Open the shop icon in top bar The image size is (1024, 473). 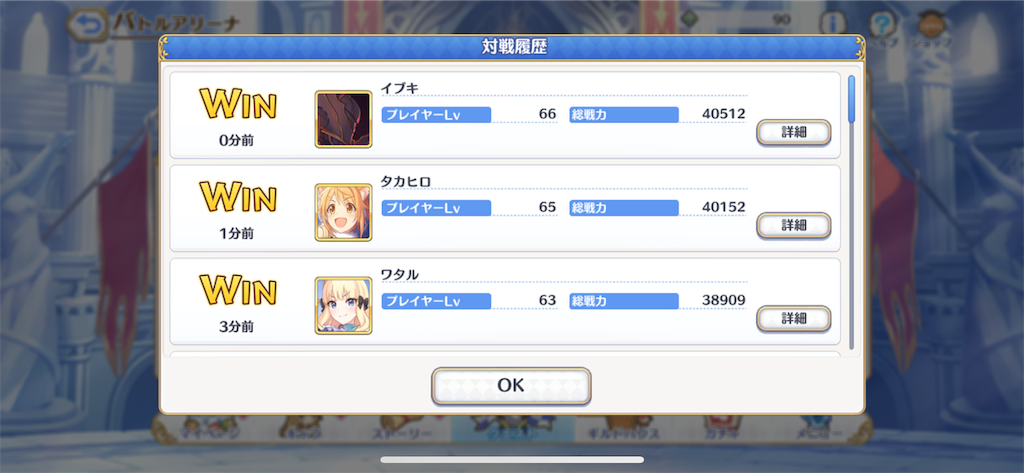[932, 25]
